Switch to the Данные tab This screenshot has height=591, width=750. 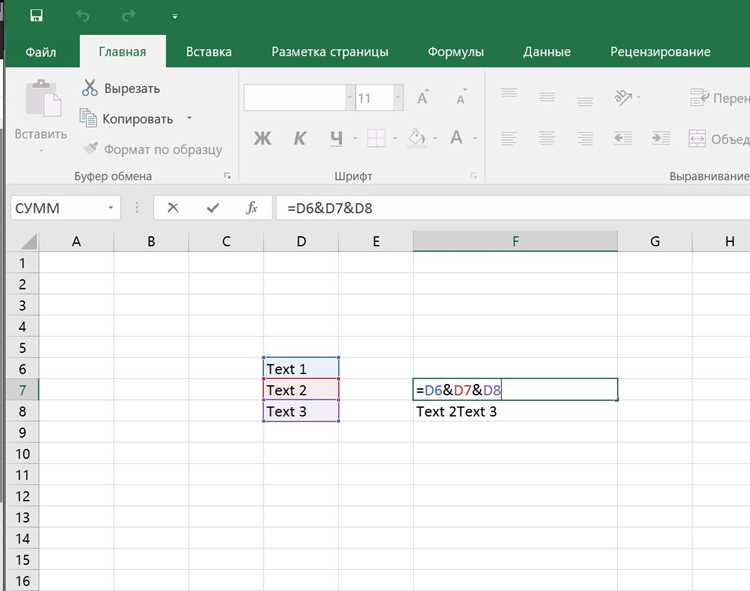pyautogui.click(x=547, y=52)
